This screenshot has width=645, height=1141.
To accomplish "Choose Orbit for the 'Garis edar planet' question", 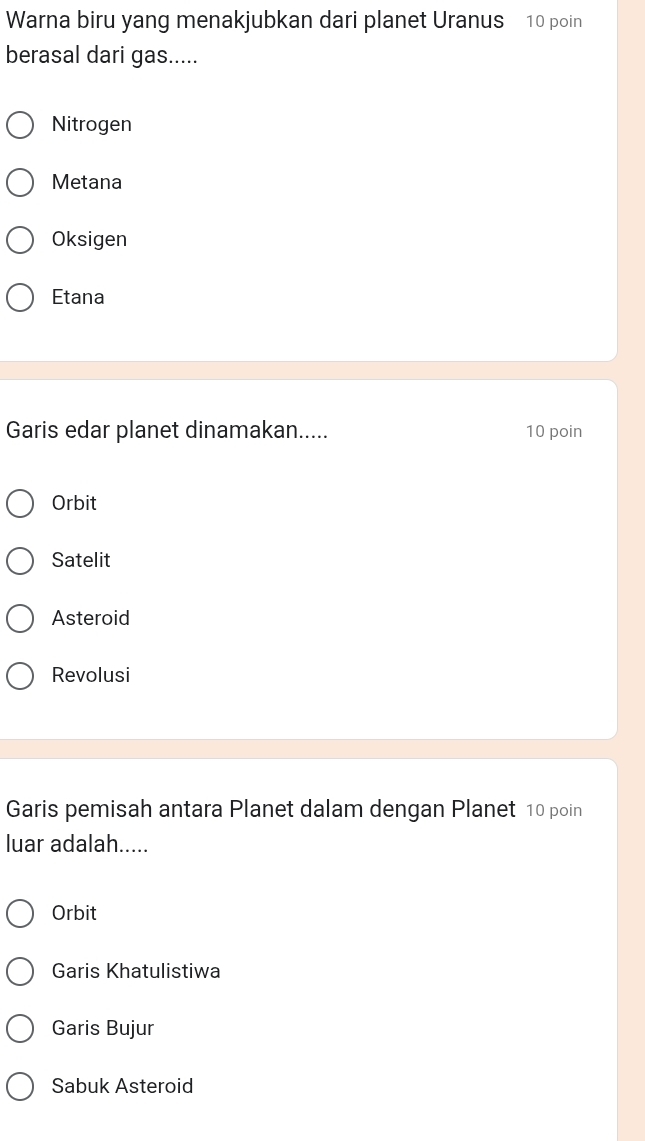I will coord(20,504).
